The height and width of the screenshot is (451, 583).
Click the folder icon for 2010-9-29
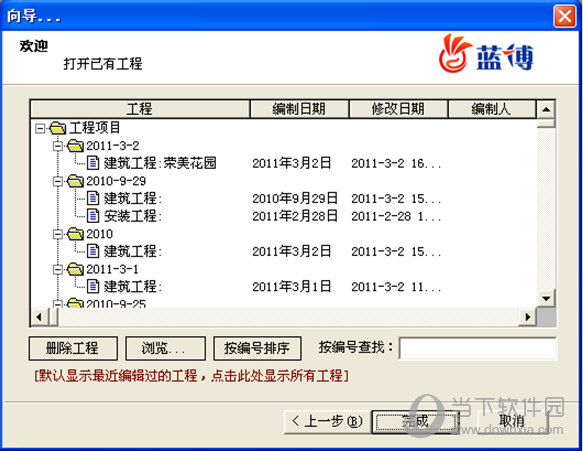pyautogui.click(x=75, y=181)
